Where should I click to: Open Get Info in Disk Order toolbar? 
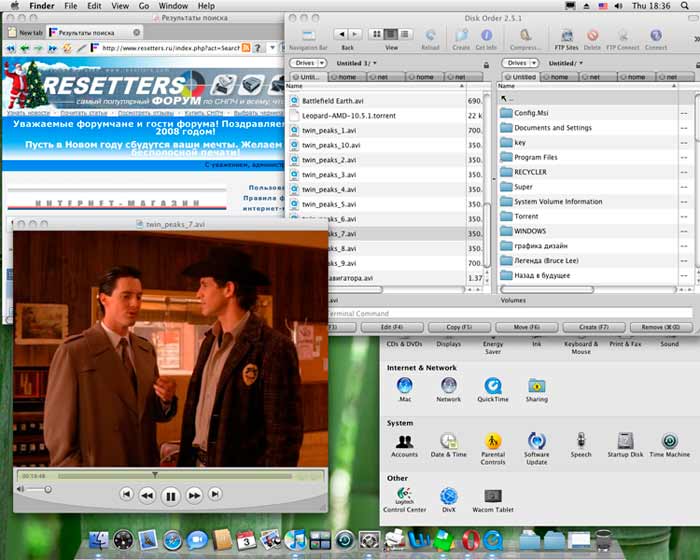click(x=486, y=35)
